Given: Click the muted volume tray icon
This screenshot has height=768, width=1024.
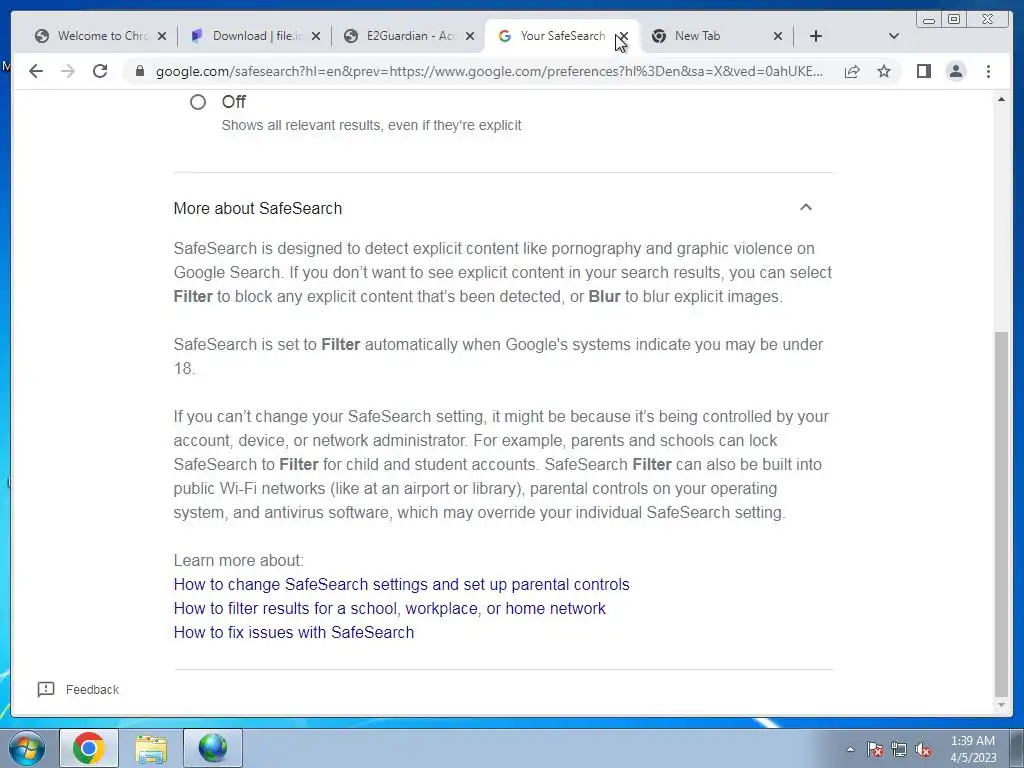Looking at the screenshot, I should [x=923, y=749].
